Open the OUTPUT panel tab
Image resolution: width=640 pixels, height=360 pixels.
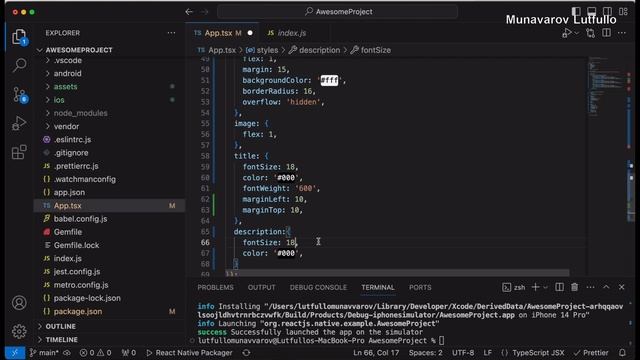pos(262,287)
